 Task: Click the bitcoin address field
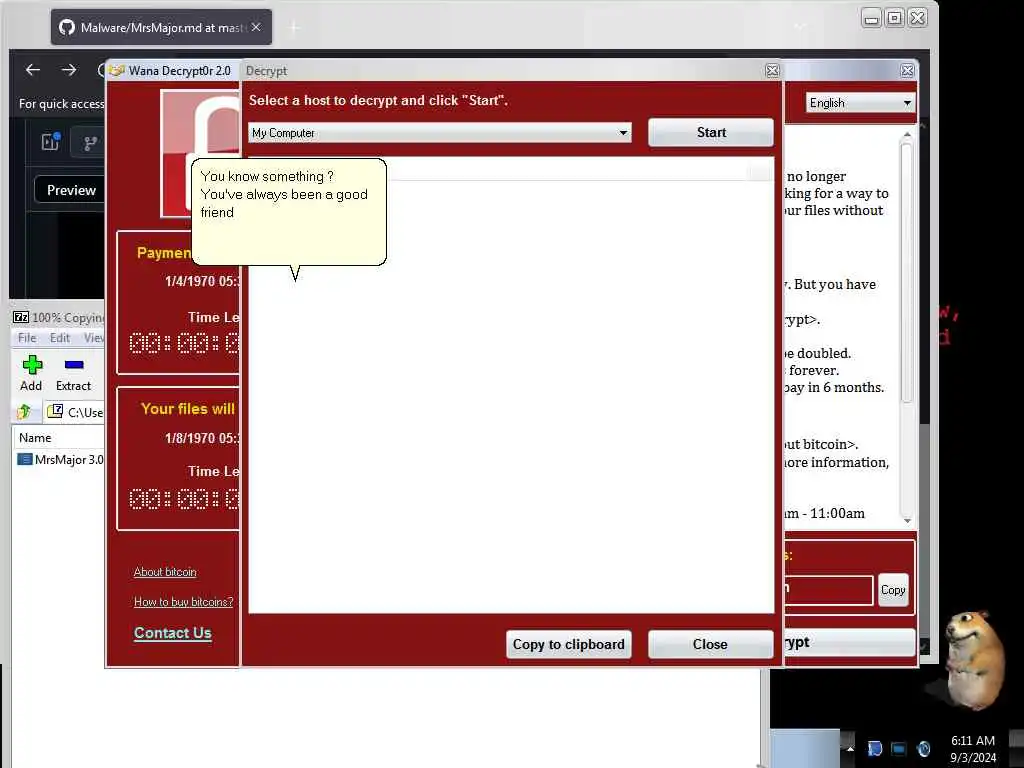[x=828, y=590]
